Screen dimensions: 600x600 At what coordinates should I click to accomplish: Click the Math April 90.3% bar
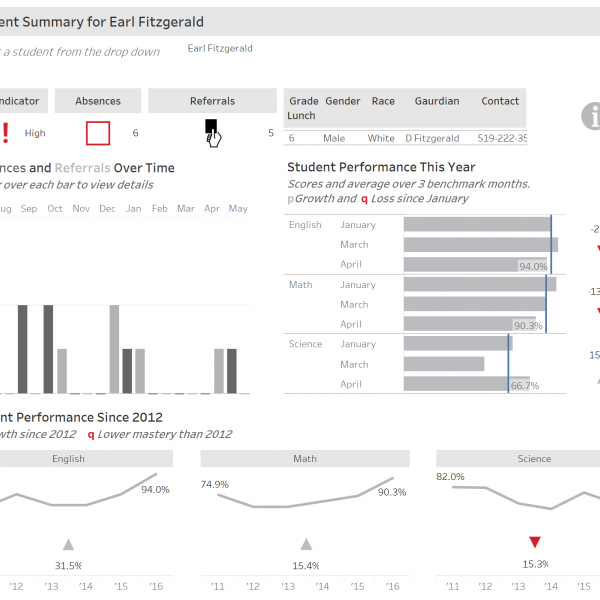pos(470,324)
